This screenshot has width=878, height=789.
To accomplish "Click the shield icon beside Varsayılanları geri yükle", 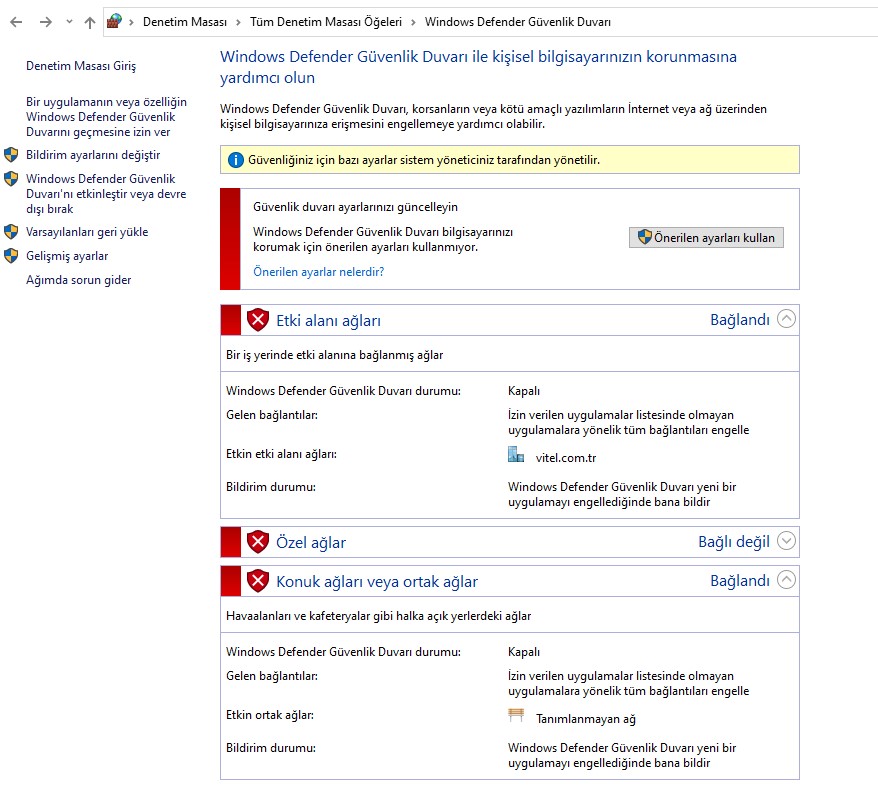I will coord(11,232).
